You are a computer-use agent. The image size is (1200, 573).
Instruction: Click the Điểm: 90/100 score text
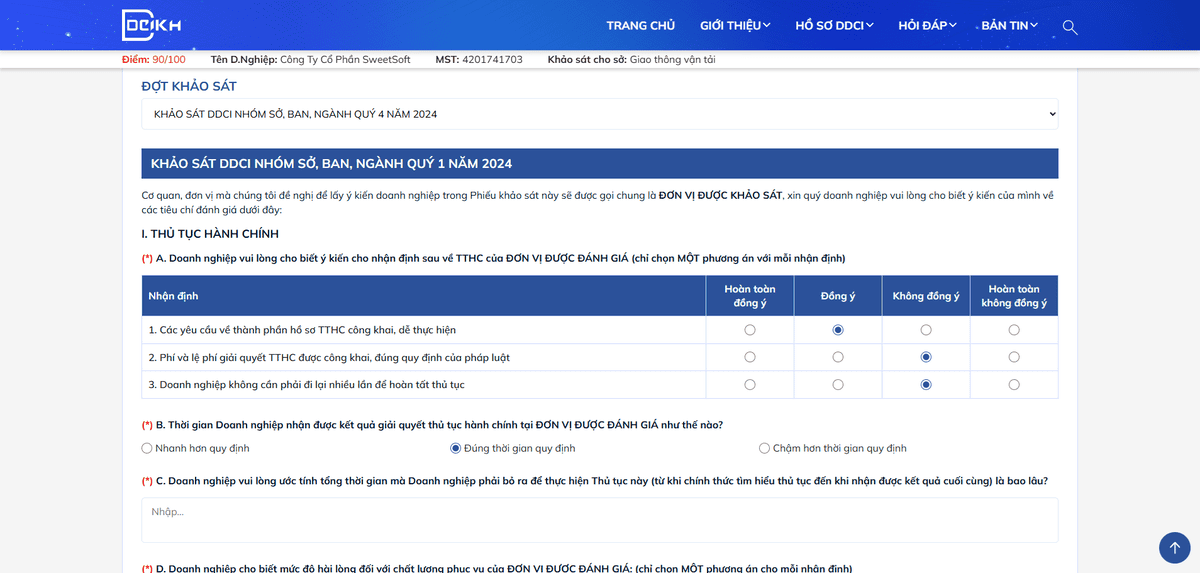[154, 60]
